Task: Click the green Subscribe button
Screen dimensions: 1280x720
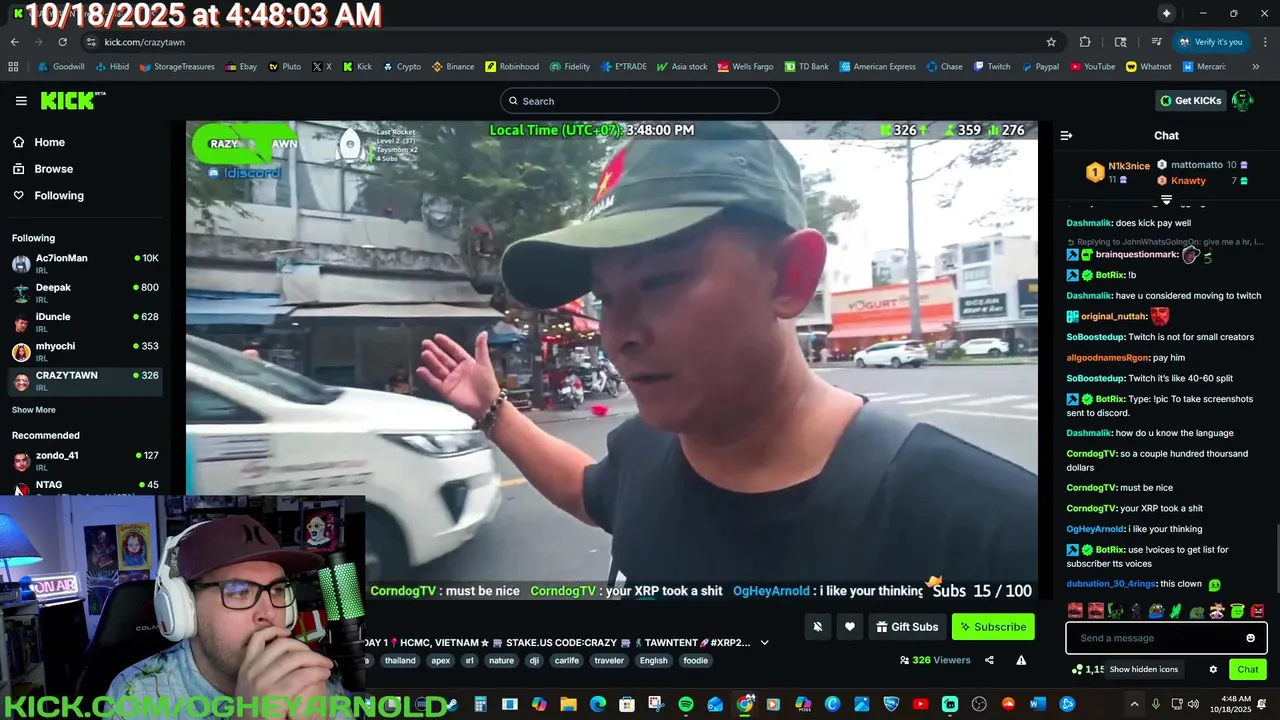Action: pyautogui.click(x=993, y=627)
